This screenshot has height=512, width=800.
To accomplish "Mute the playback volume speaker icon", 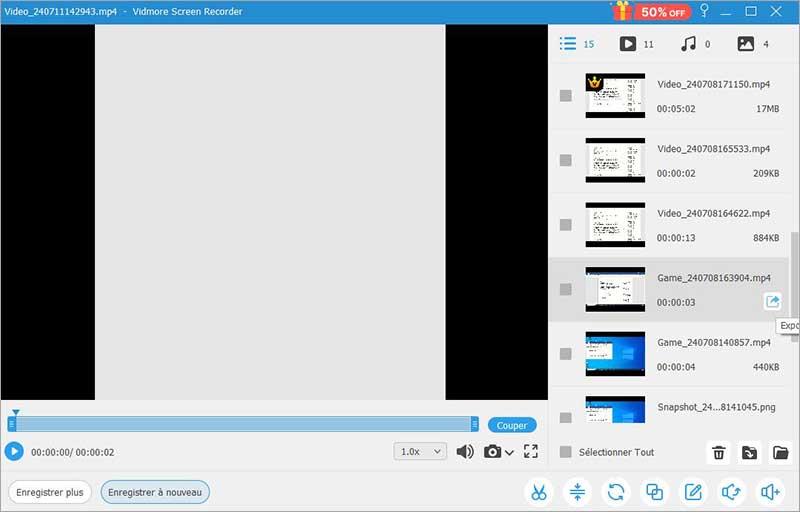I will pos(465,451).
